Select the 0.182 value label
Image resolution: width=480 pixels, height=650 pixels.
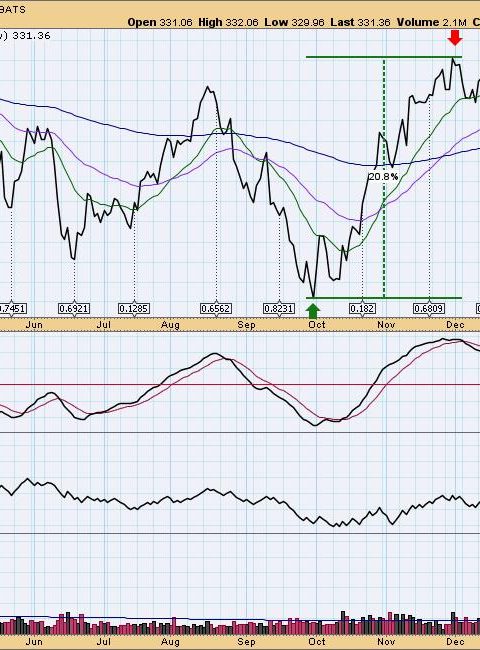362,309
